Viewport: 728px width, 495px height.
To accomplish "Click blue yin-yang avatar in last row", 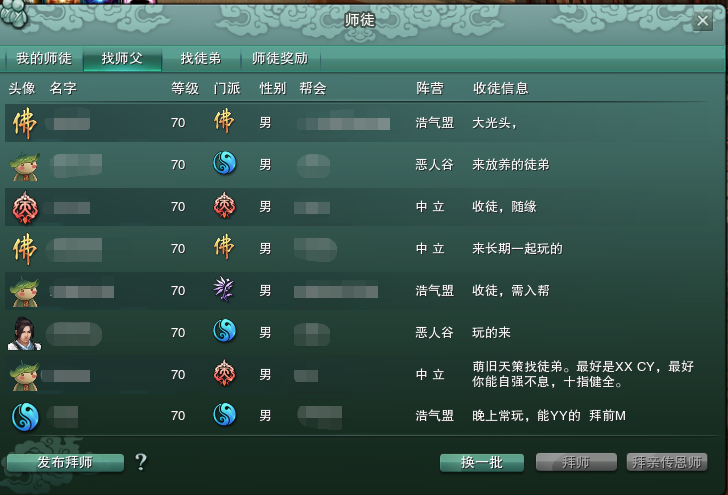I will 25,417.
